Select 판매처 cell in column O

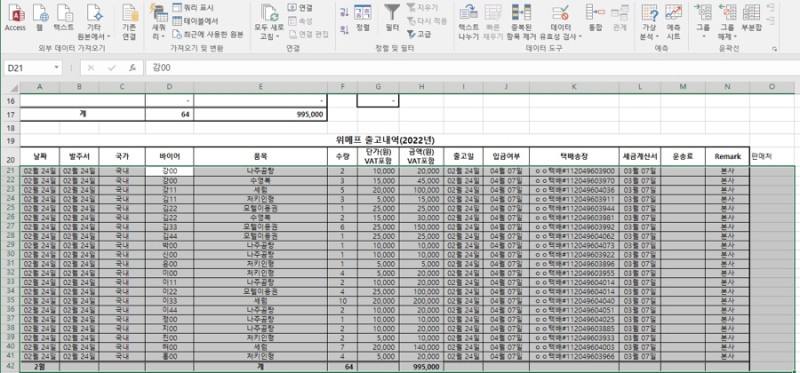pos(771,157)
